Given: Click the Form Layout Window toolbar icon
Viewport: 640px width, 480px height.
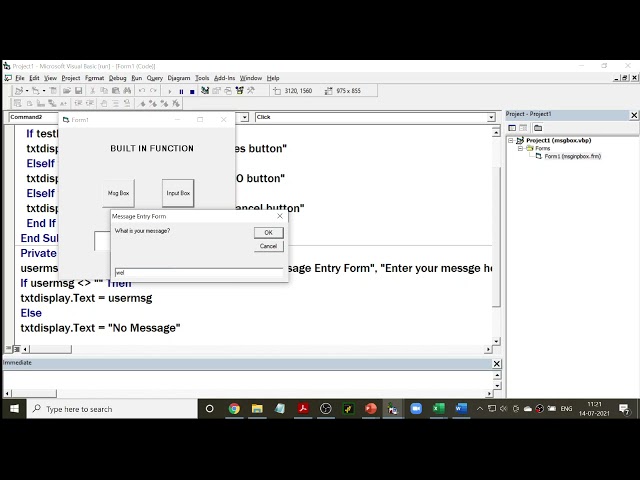Looking at the screenshot, I should pos(228,91).
